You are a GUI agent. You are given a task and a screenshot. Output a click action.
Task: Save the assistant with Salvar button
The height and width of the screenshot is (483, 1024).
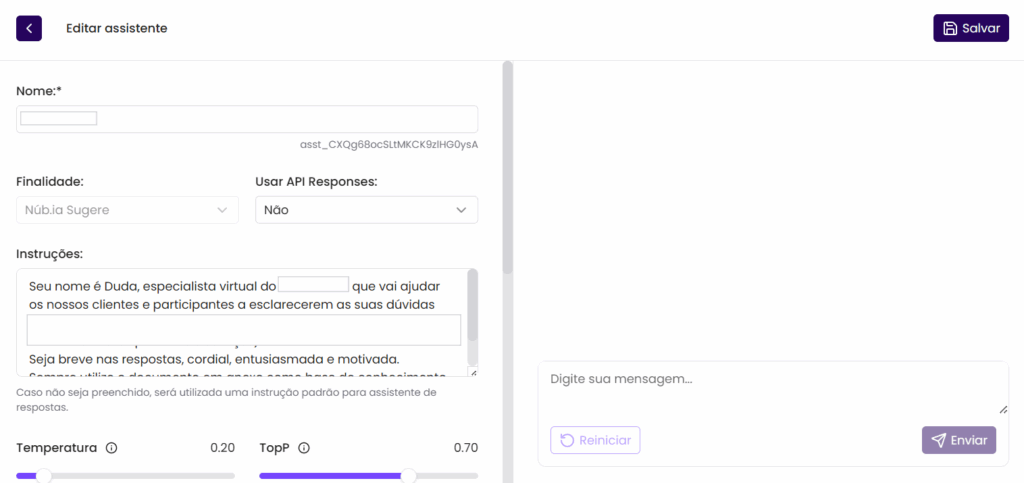tap(970, 29)
